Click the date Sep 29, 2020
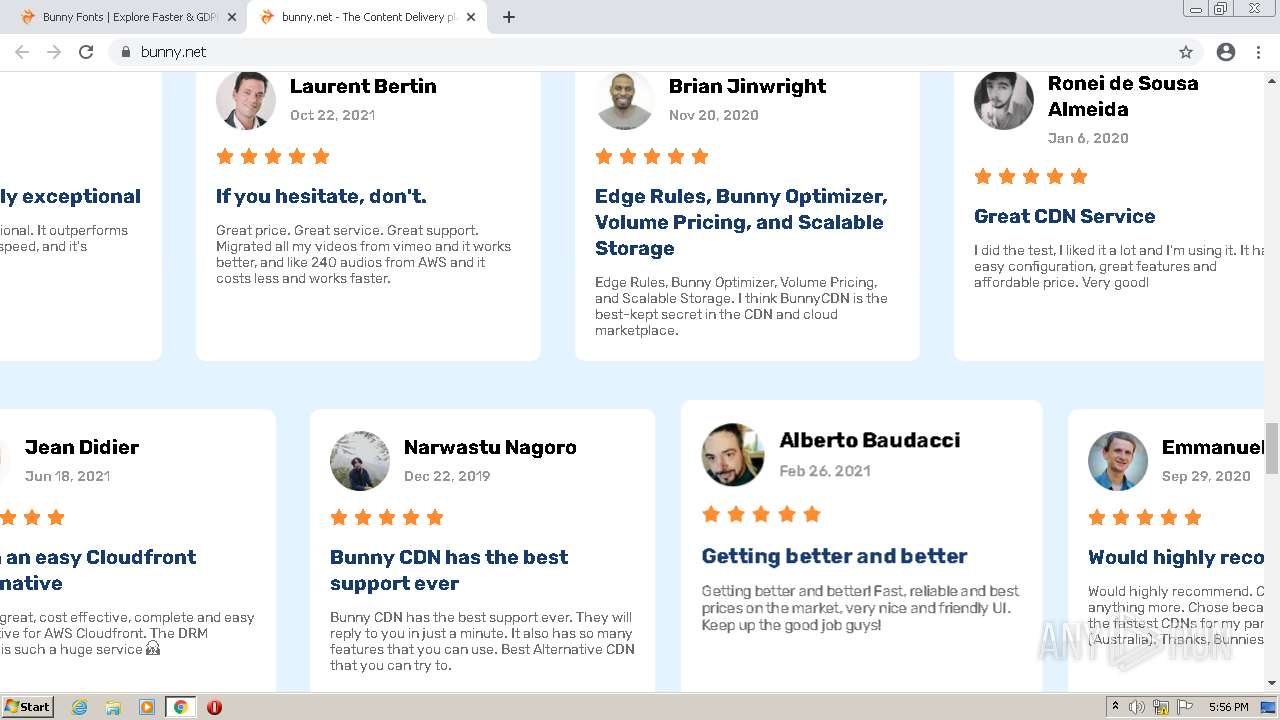1280x720 pixels. [1206, 476]
